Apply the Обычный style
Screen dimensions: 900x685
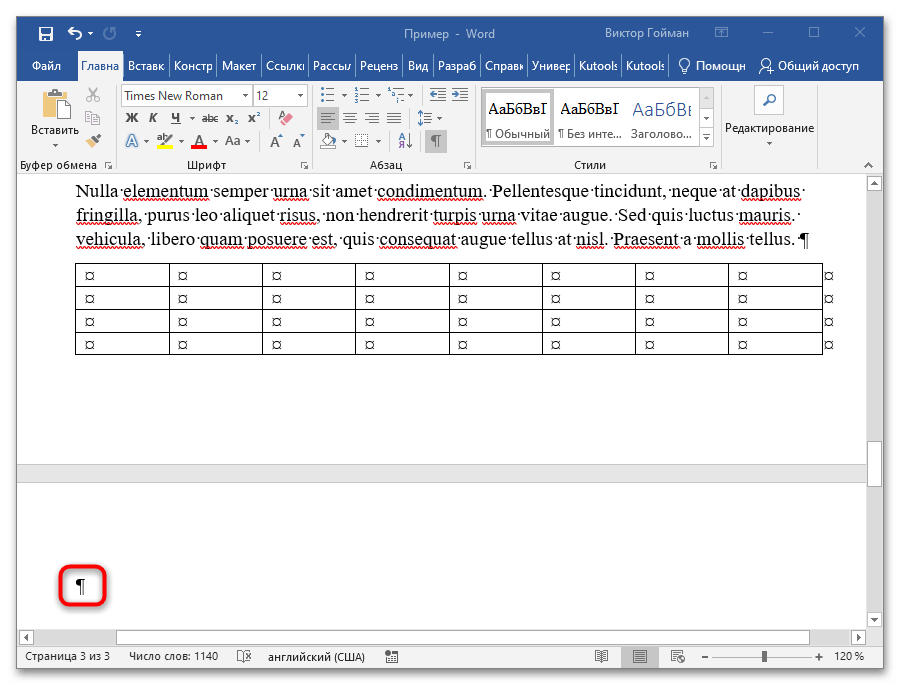point(518,118)
